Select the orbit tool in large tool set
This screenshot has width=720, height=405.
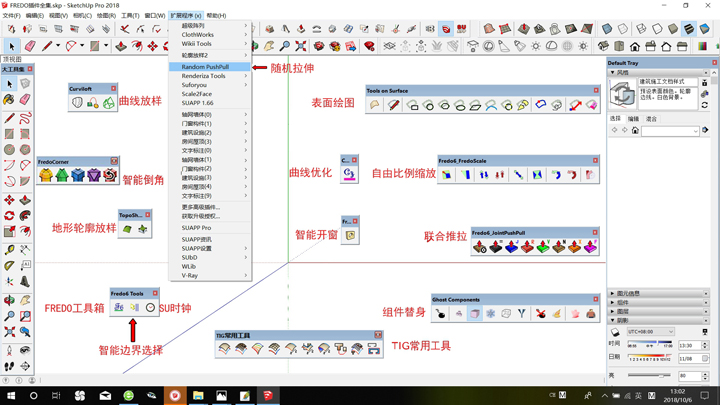[x=9, y=300]
